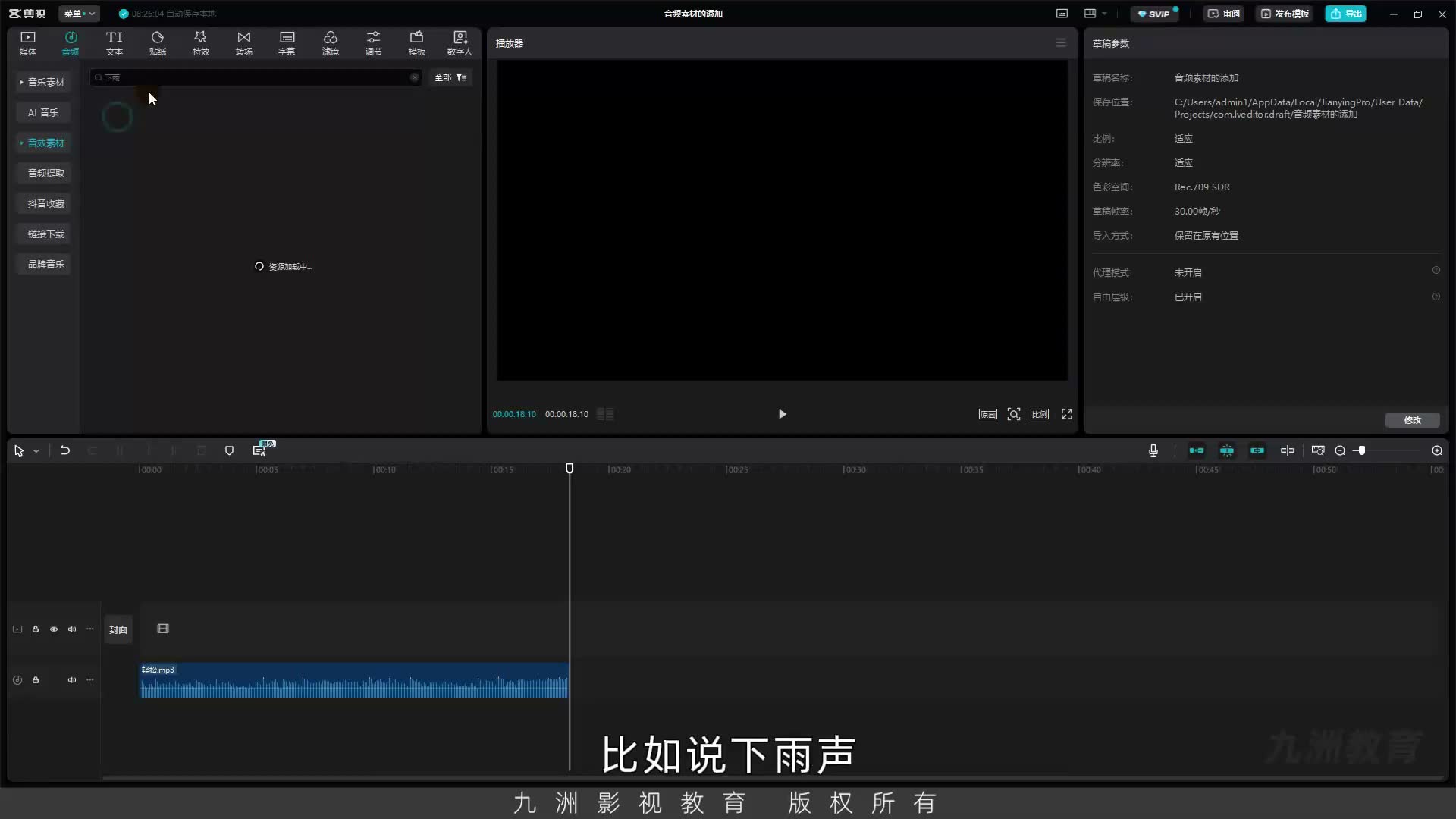This screenshot has height=819, width=1456.
Task: Click the preview zoom focus icon
Action: point(1013,414)
